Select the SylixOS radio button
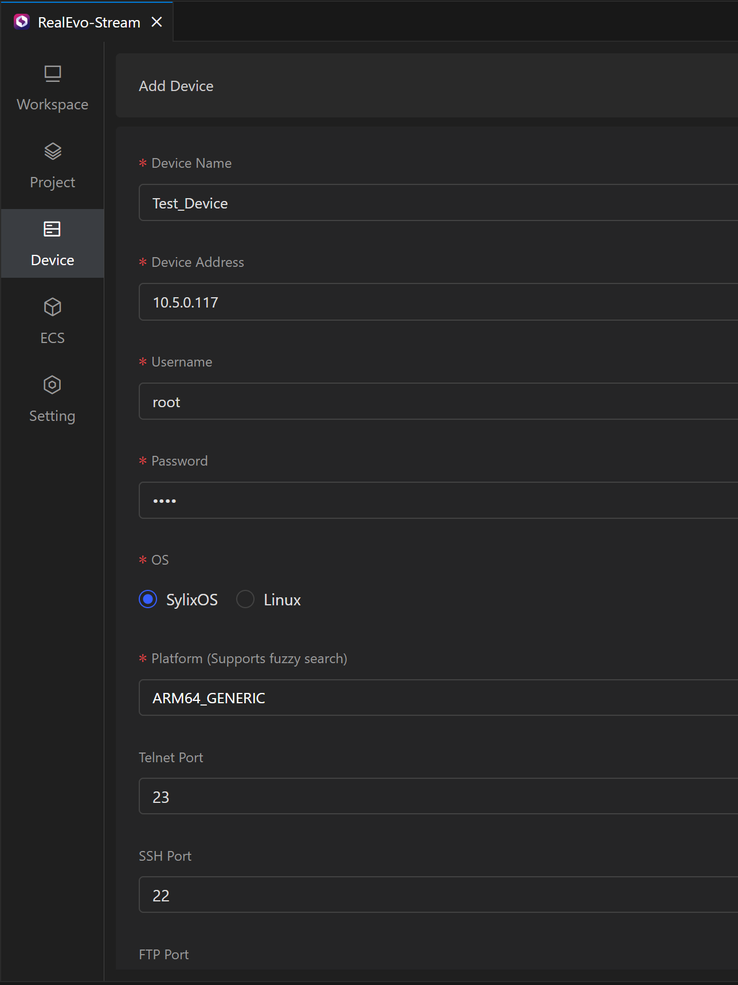Viewport: 738px width, 985px height. coord(148,599)
